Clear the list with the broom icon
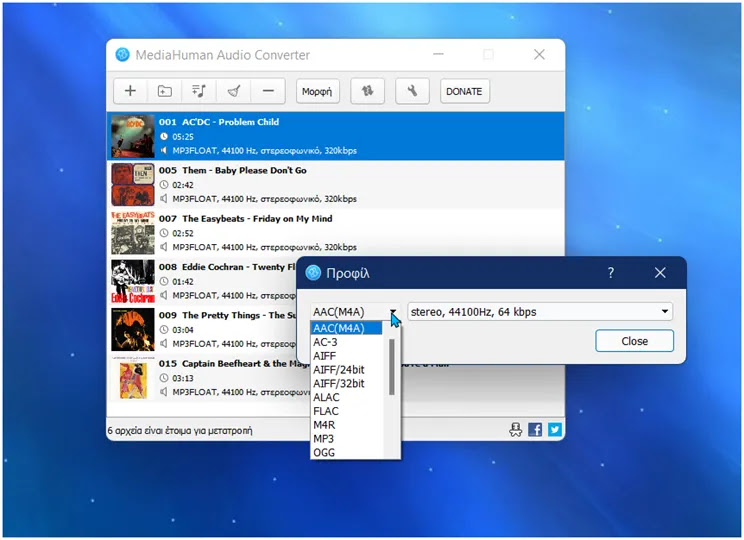Screen dimensions: 744x540 tap(233, 91)
